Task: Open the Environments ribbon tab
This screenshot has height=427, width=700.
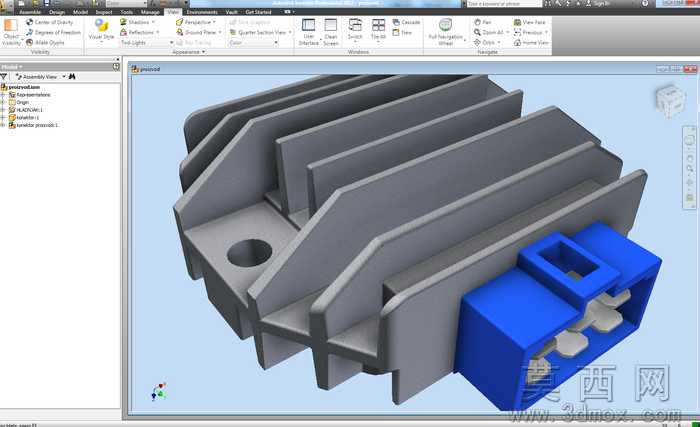Action: point(202,12)
